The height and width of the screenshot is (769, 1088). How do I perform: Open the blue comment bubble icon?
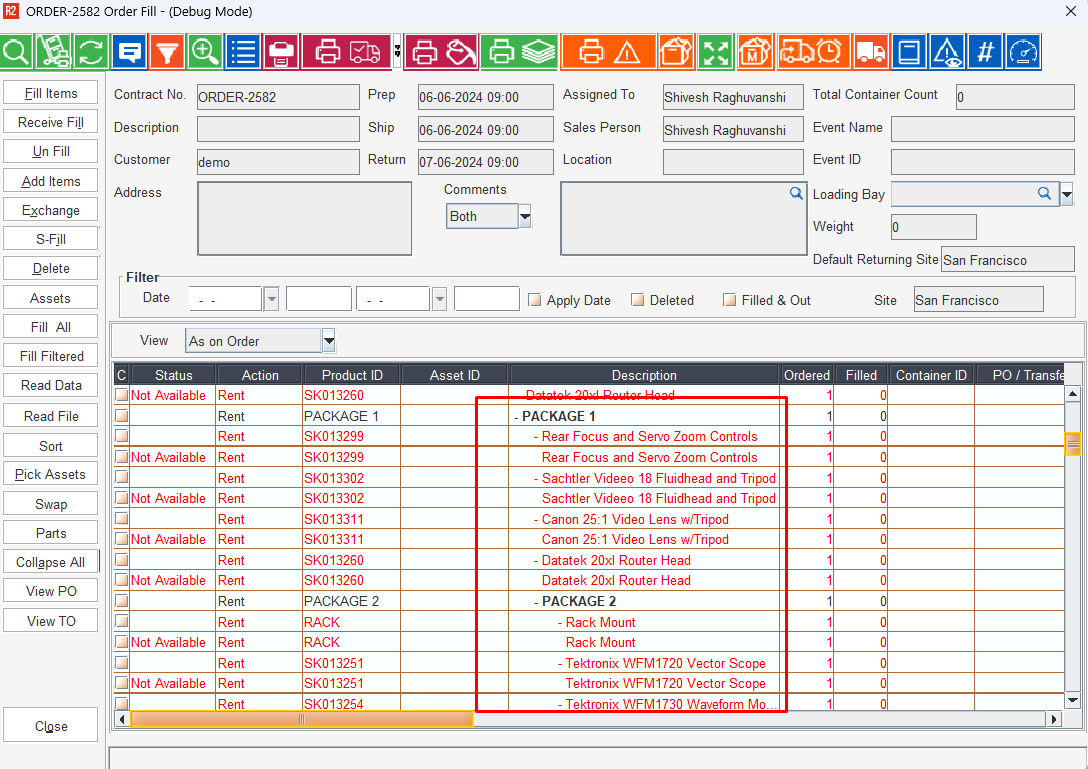click(x=130, y=51)
